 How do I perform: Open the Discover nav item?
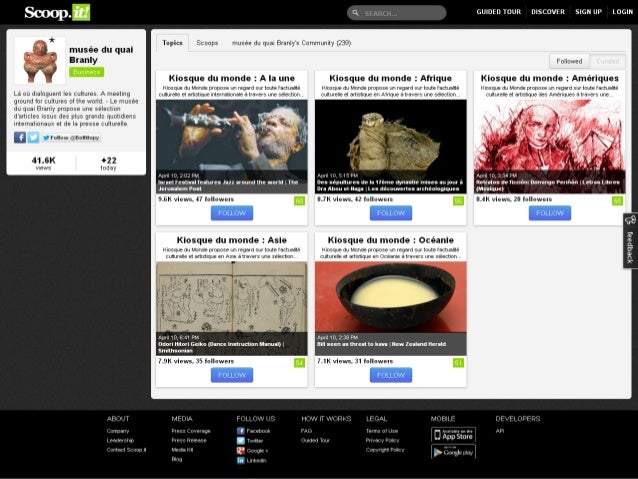pos(548,12)
